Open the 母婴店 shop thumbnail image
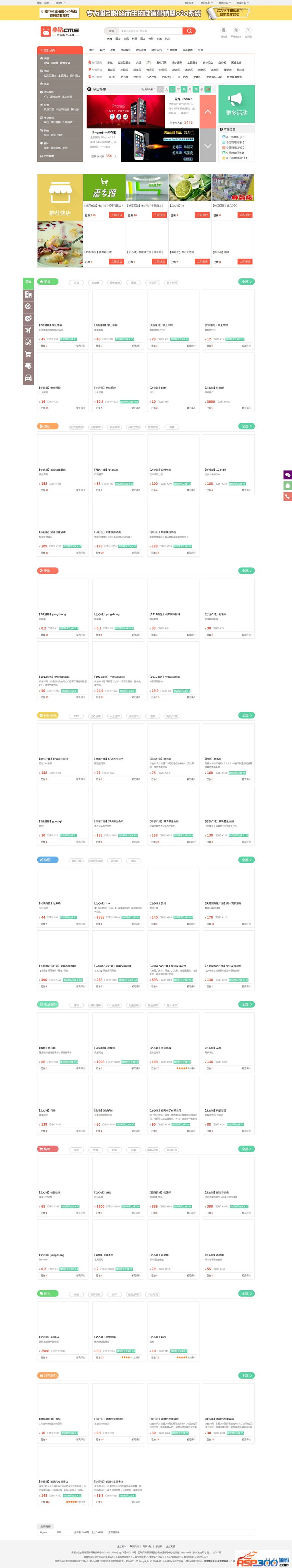292x1568 pixels. [x=233, y=187]
